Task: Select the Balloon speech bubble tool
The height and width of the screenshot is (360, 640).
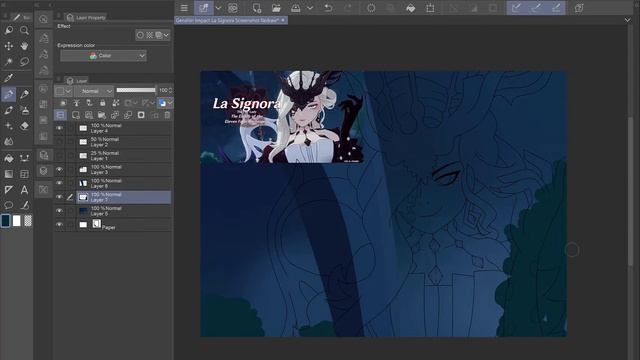Action: 9,205
